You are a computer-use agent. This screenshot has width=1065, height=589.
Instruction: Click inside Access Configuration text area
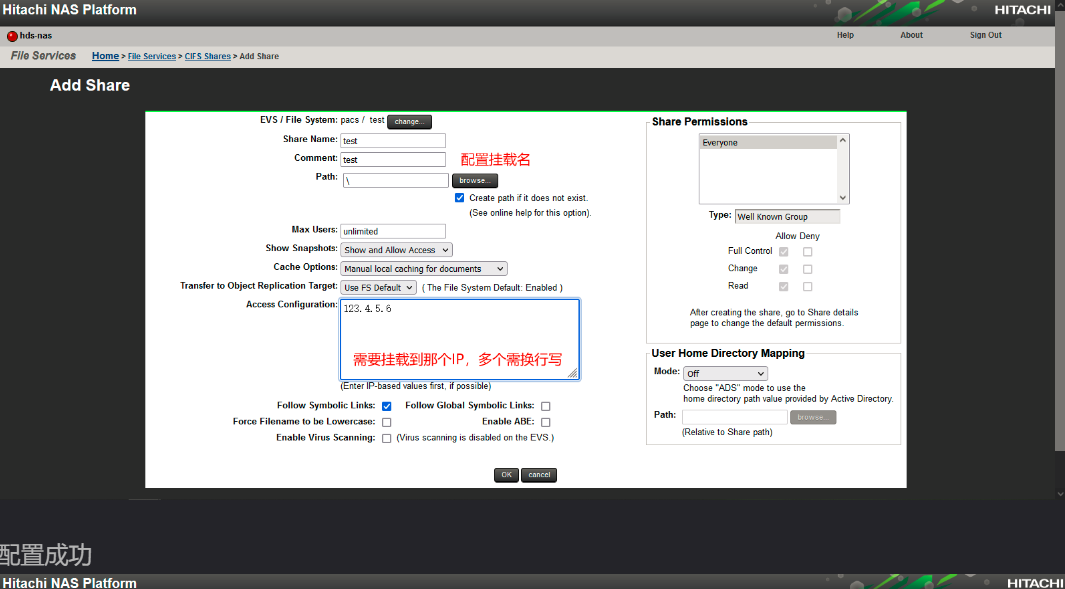(460, 339)
